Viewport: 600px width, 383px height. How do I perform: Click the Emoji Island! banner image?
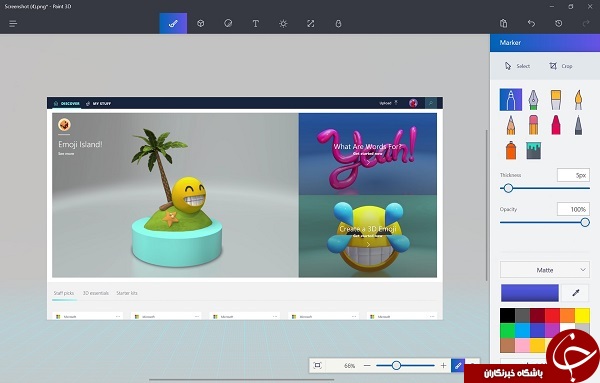coord(175,195)
